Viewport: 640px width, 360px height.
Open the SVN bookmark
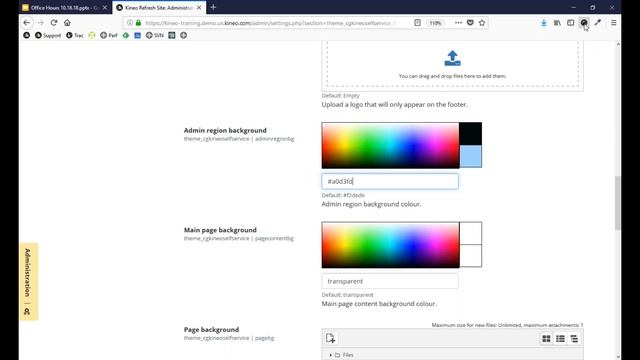click(x=155, y=36)
